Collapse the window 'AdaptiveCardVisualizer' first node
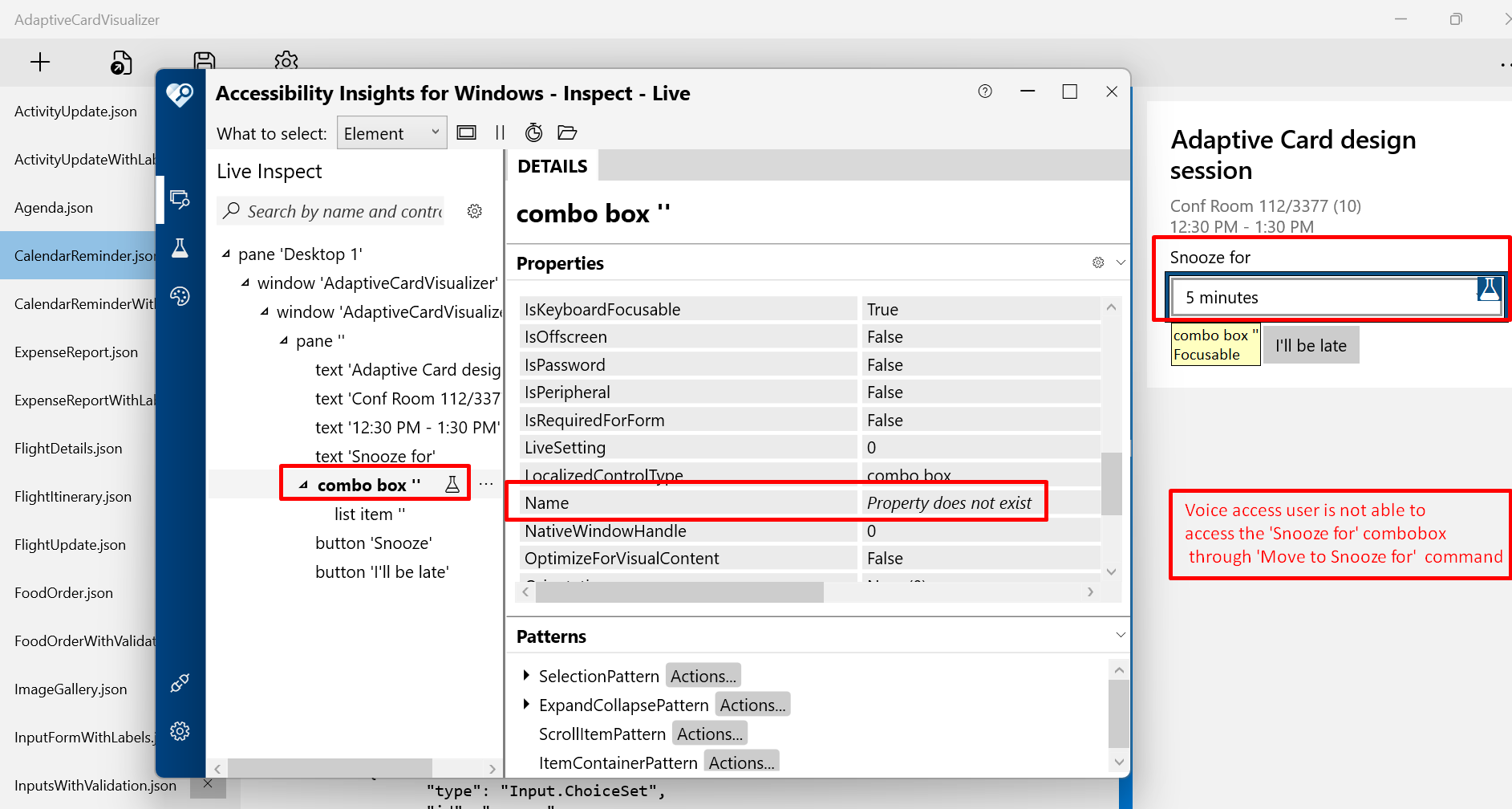The image size is (1512, 809). click(245, 283)
